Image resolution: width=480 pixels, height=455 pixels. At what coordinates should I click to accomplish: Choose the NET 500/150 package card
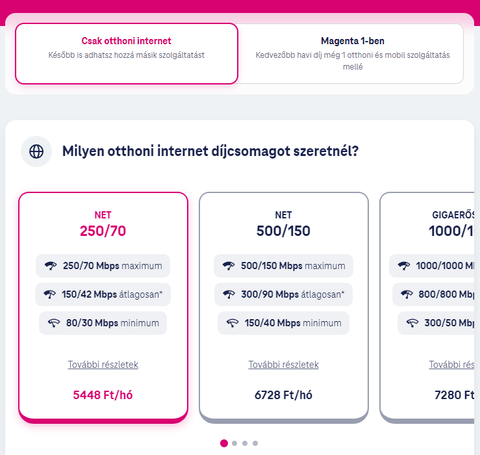(284, 307)
